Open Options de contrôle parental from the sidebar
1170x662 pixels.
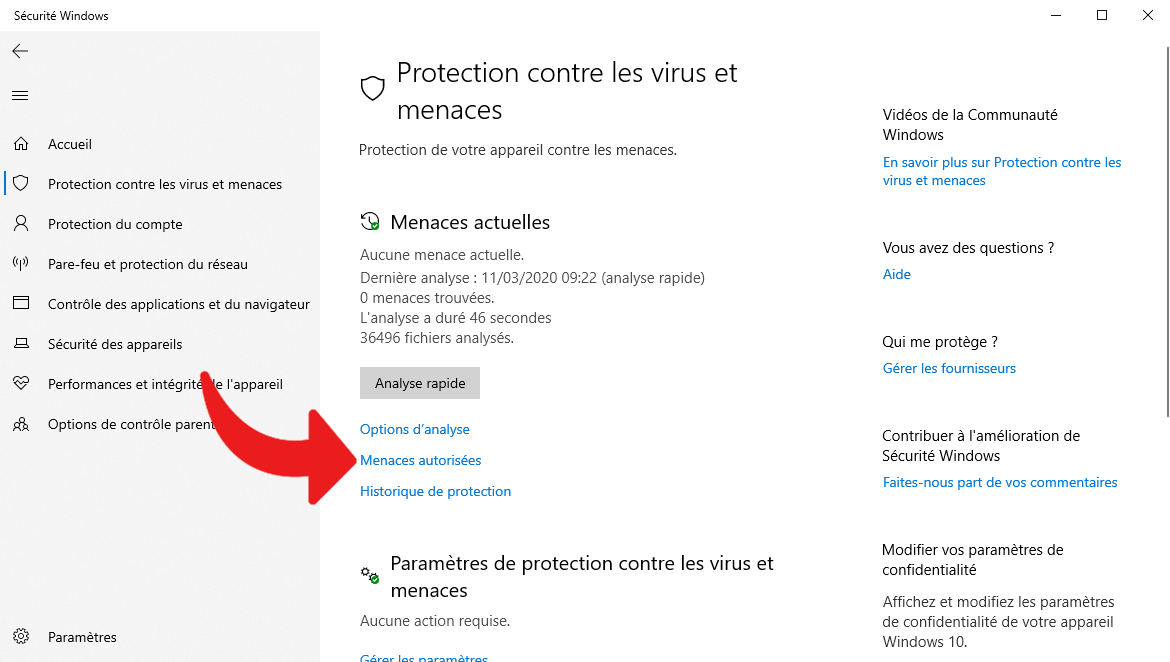(22, 423)
